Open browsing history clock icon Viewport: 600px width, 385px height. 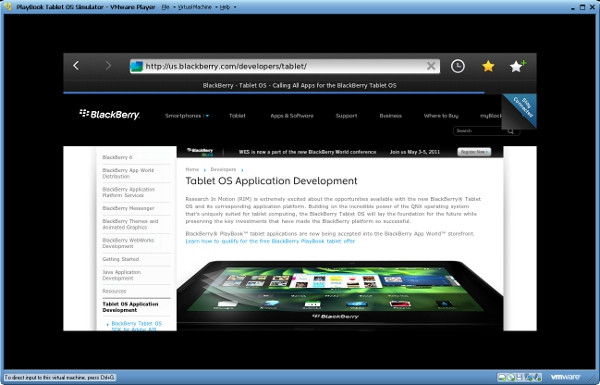tap(458, 66)
